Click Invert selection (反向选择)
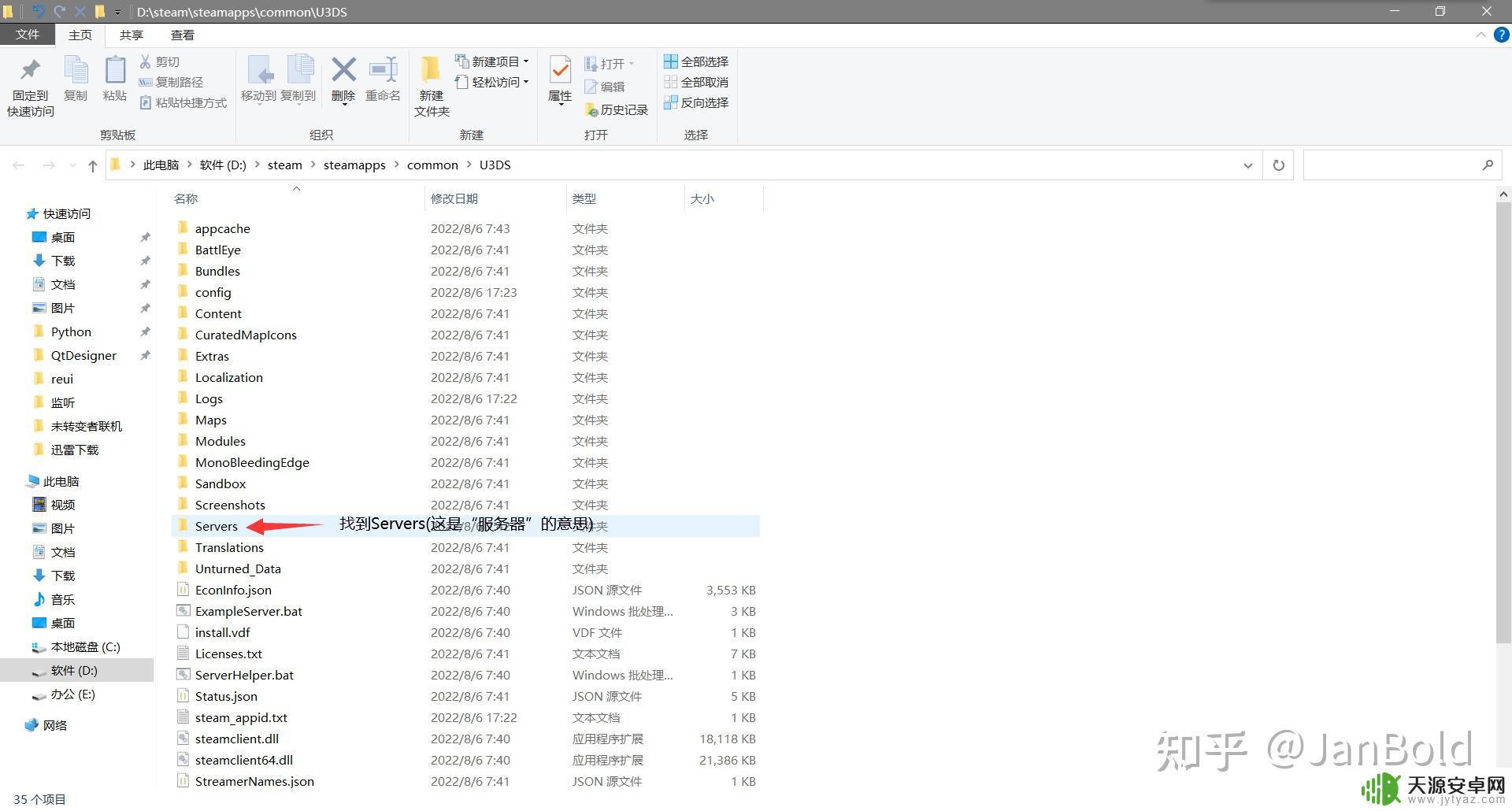The height and width of the screenshot is (811, 1512). (696, 102)
